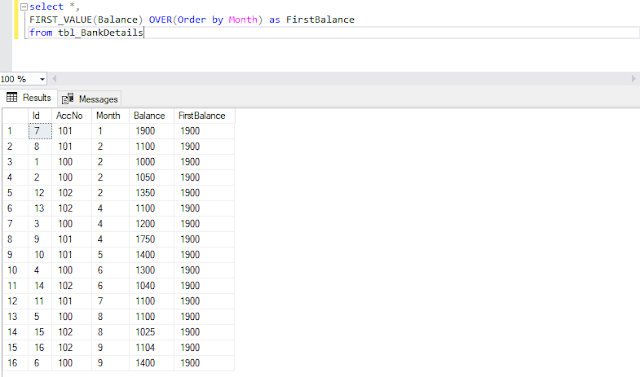Viewport: 640px width, 377px height.
Task: Click row header number 16
Action: point(16,363)
